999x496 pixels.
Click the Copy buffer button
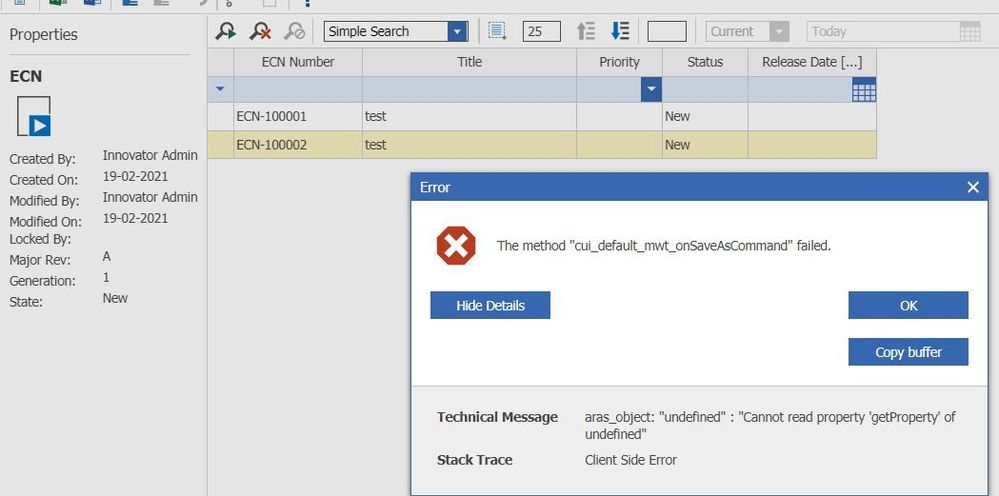(x=907, y=352)
